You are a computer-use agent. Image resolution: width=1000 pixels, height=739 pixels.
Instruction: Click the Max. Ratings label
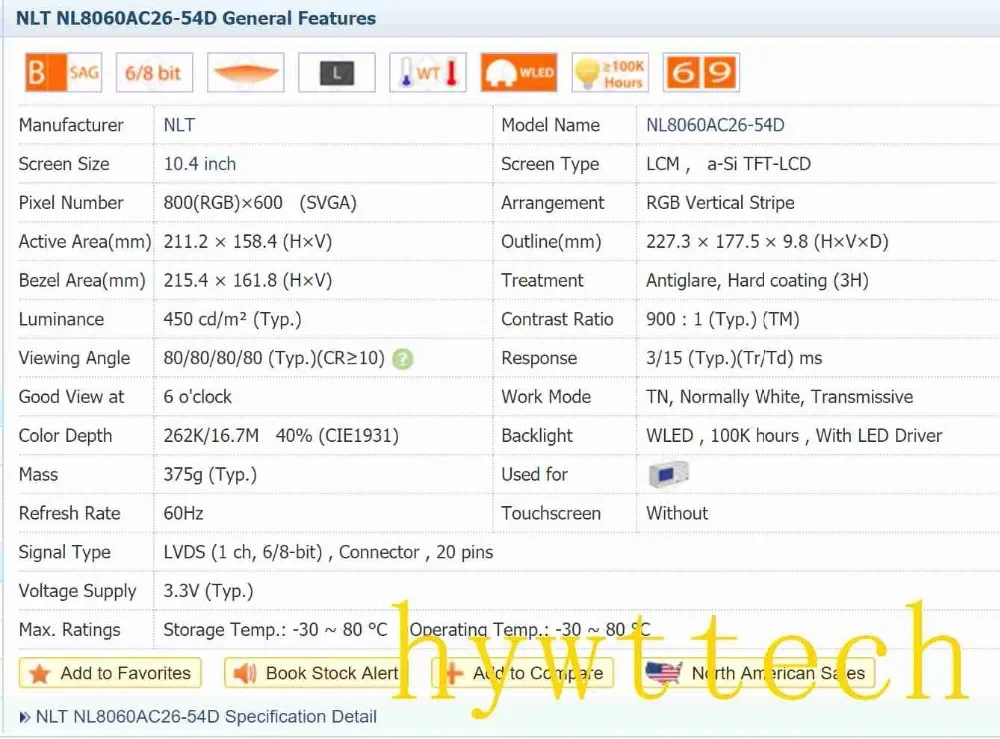(70, 630)
